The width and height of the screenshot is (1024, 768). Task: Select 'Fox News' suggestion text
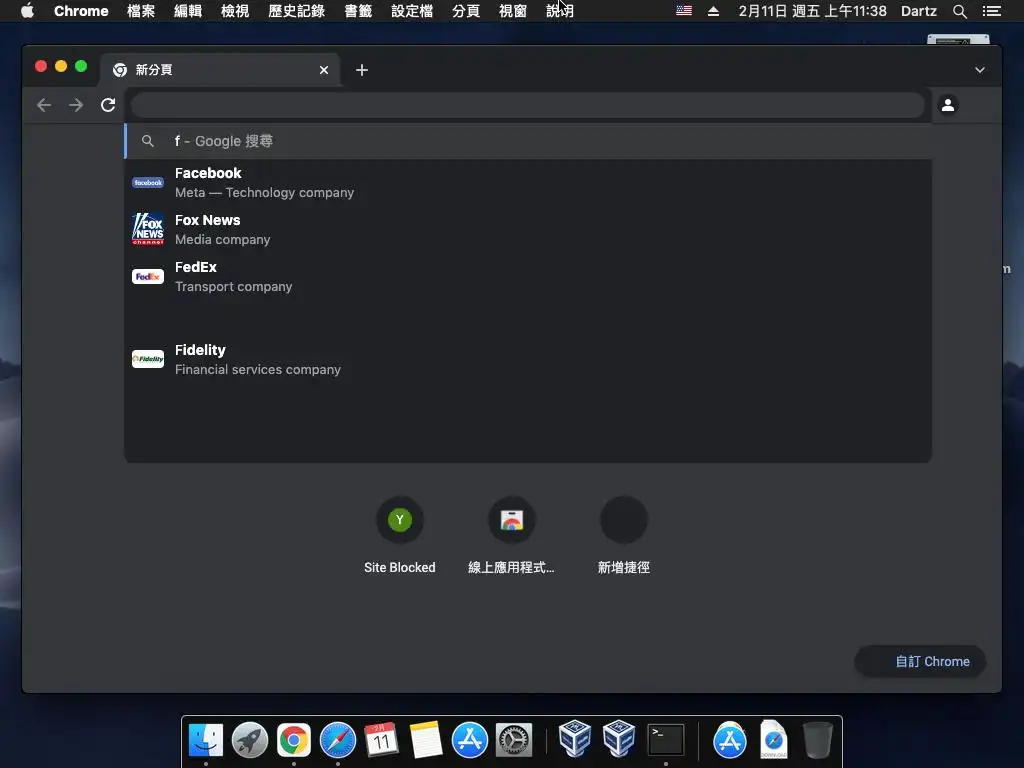[x=208, y=220]
